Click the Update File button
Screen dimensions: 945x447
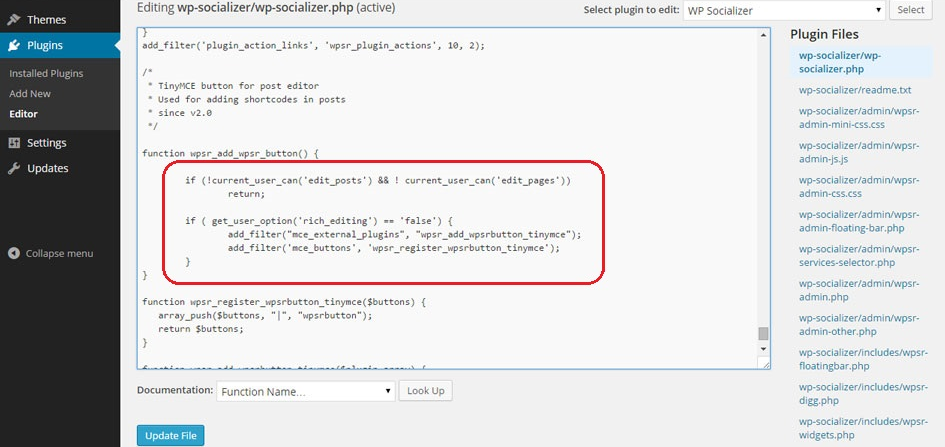(x=171, y=436)
